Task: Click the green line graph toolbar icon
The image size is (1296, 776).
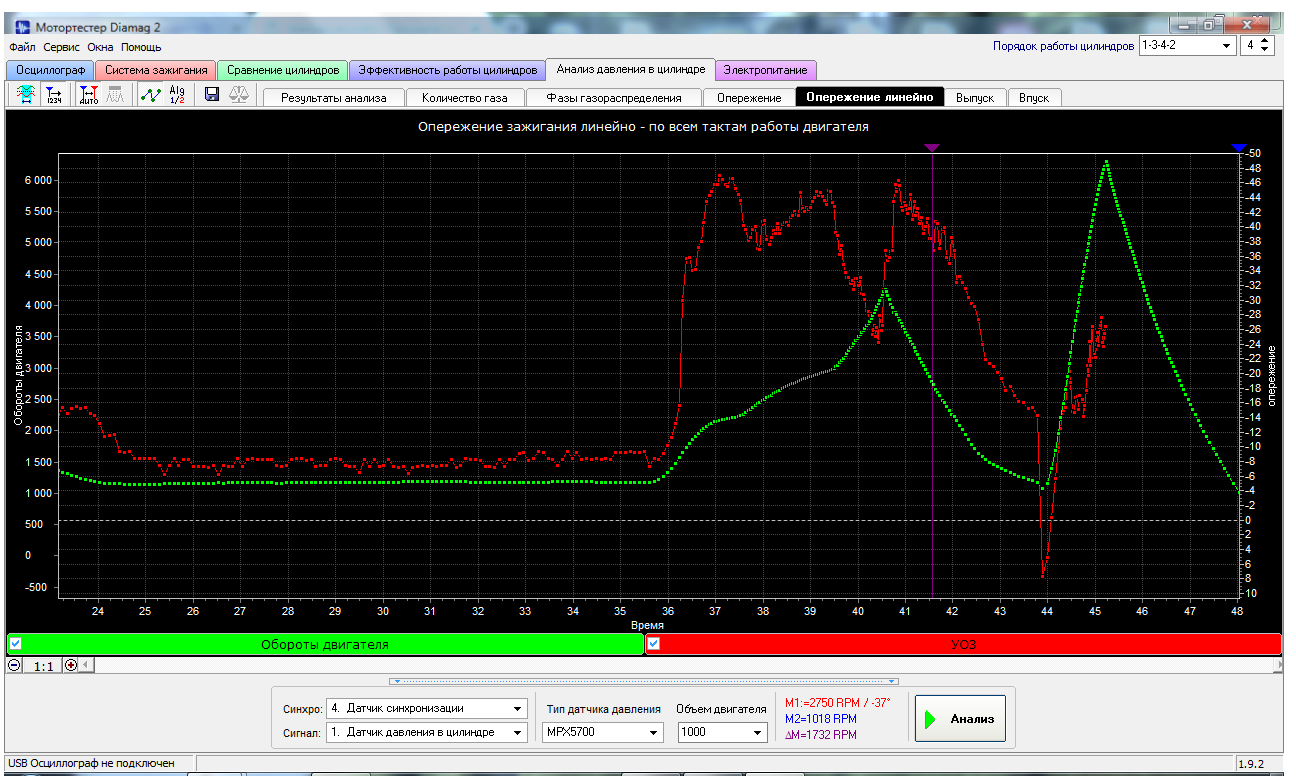Action: coord(150,94)
